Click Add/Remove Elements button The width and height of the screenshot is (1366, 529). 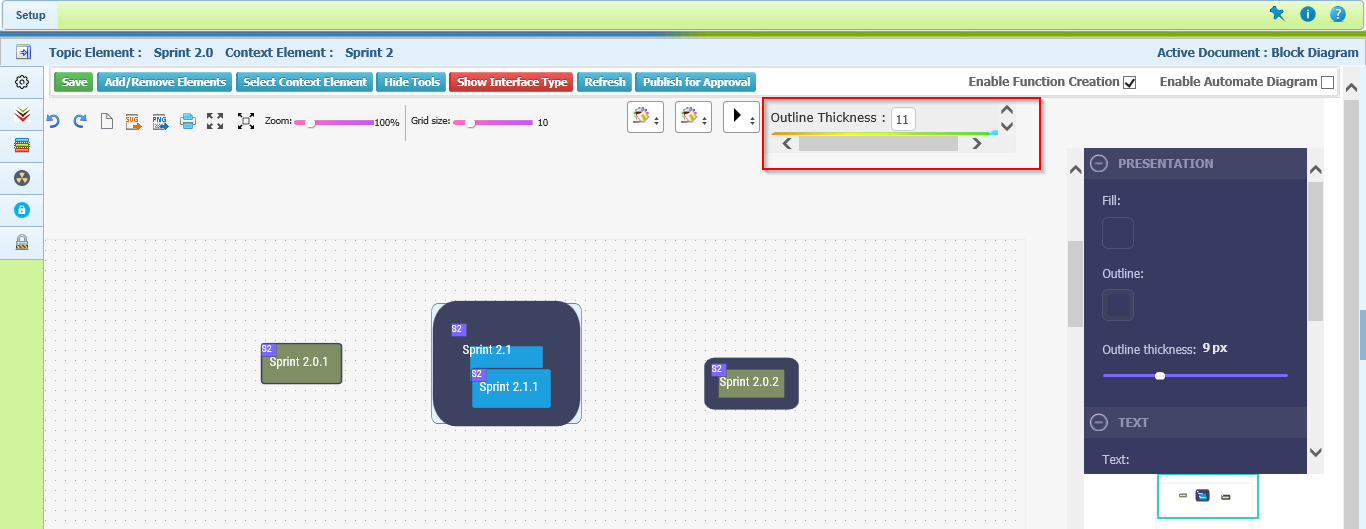[x=165, y=82]
